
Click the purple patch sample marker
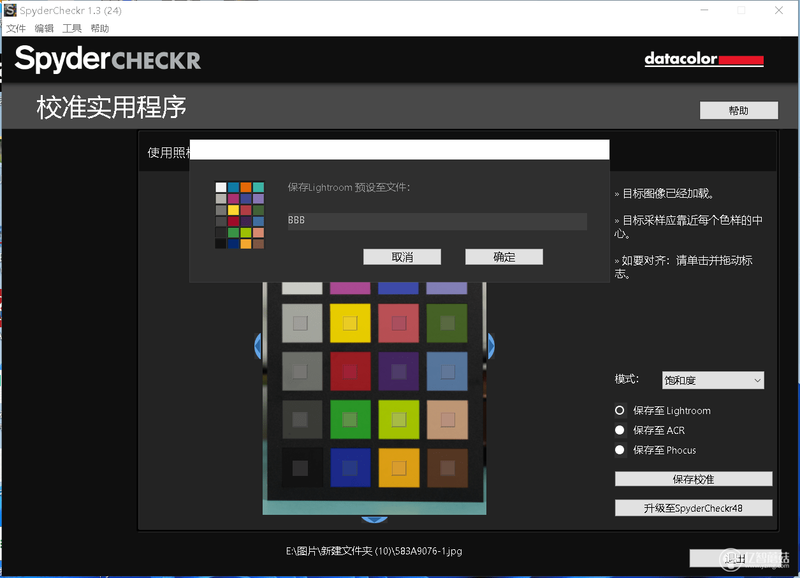[x=399, y=371]
